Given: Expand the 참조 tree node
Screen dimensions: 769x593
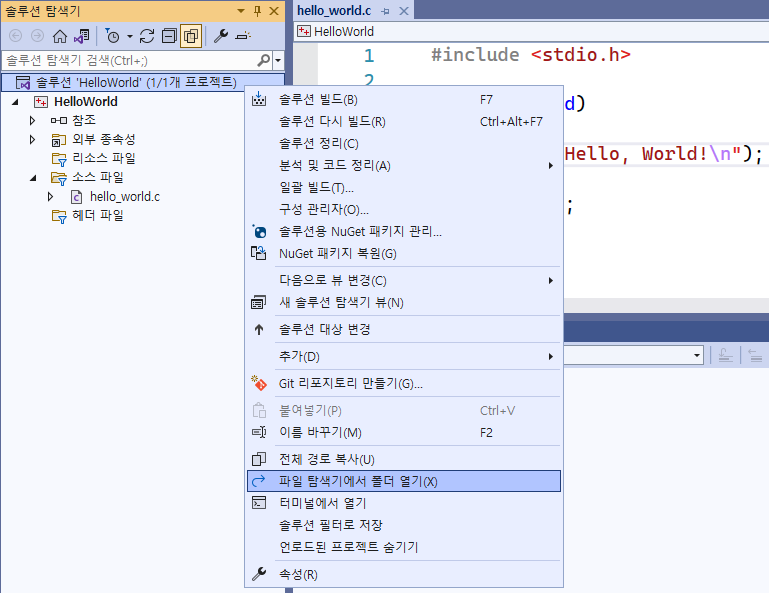Looking at the screenshot, I should [33, 120].
